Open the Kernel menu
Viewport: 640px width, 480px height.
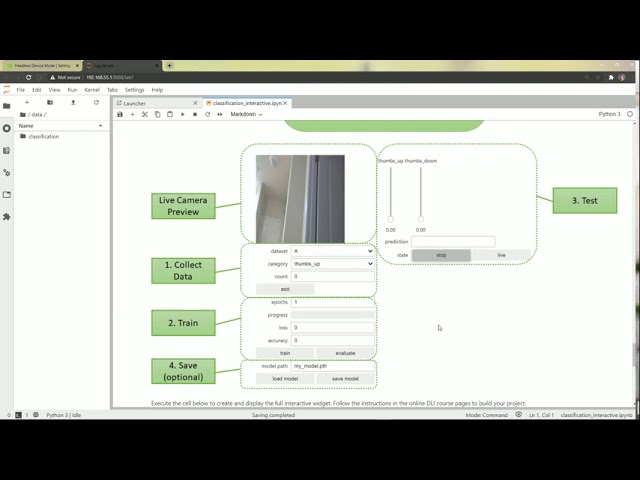(x=92, y=90)
